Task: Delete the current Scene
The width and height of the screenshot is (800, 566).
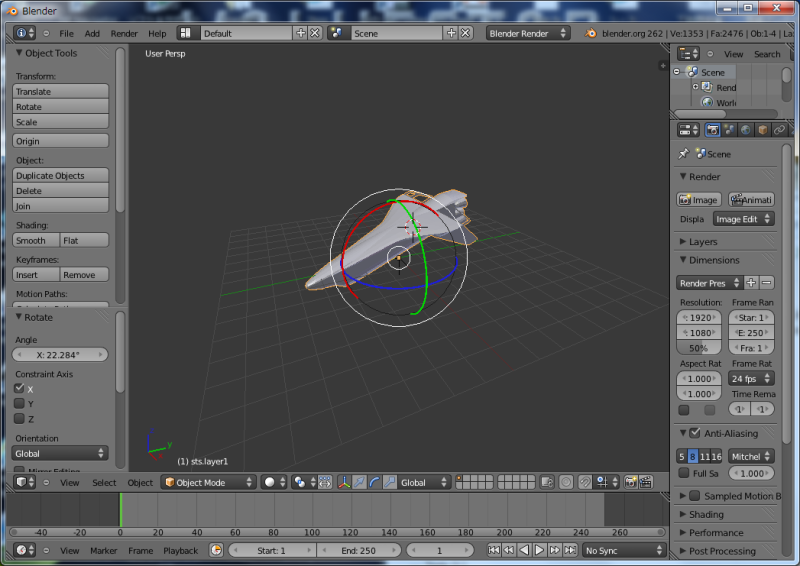Action: click(x=465, y=33)
